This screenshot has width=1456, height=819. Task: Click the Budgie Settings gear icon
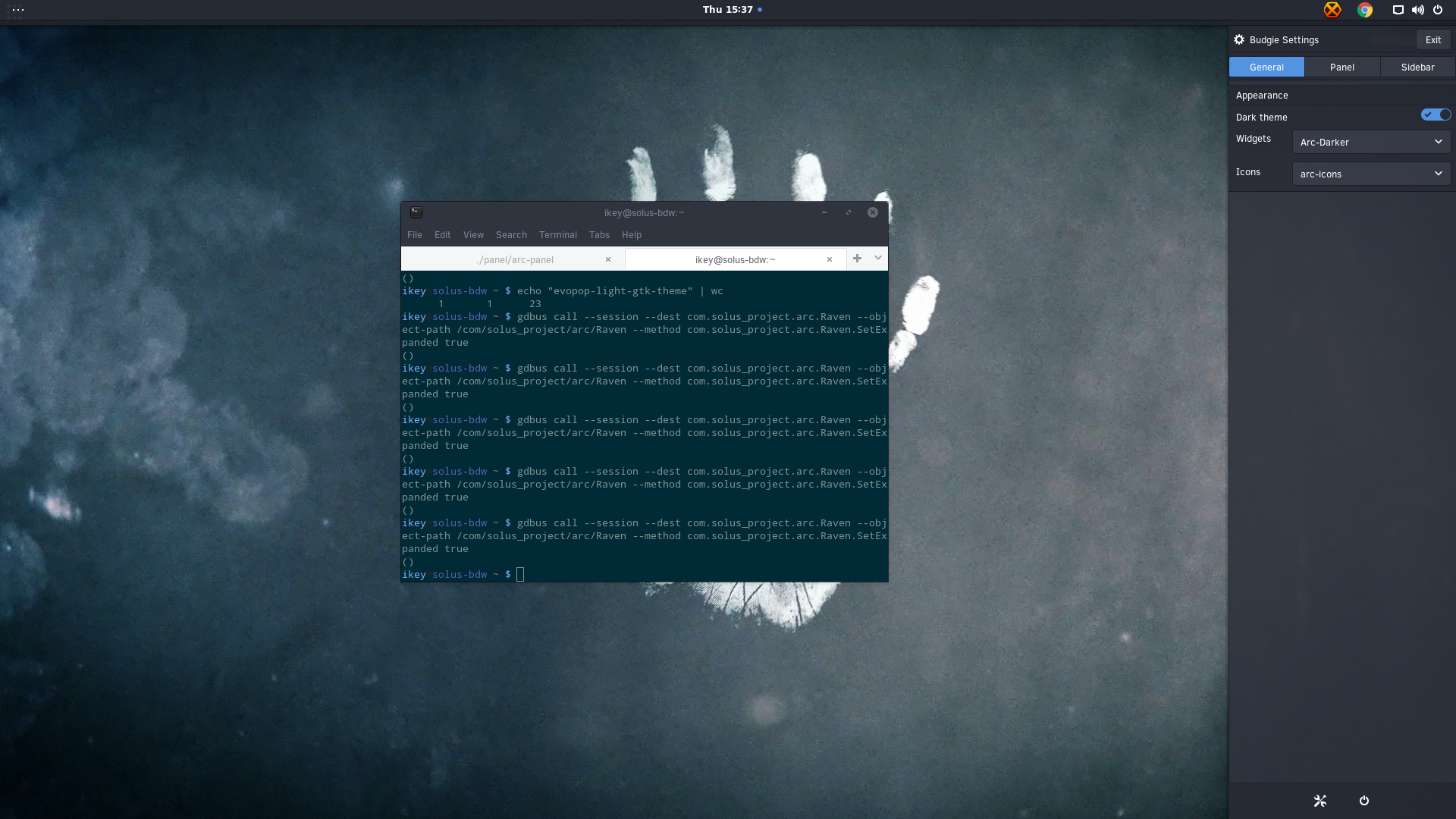[1239, 39]
